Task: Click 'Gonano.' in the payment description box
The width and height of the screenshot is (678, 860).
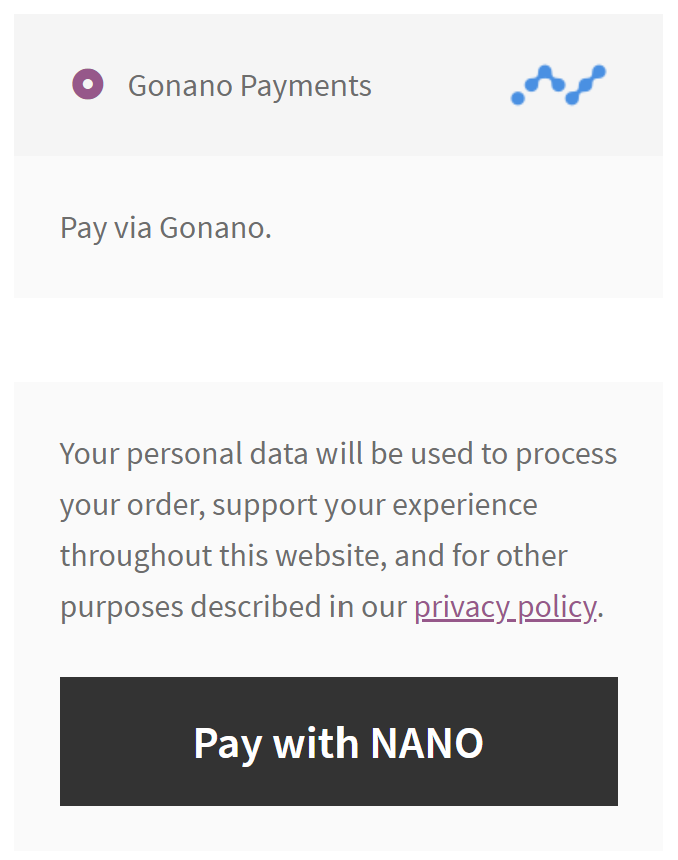Action: click(x=215, y=228)
